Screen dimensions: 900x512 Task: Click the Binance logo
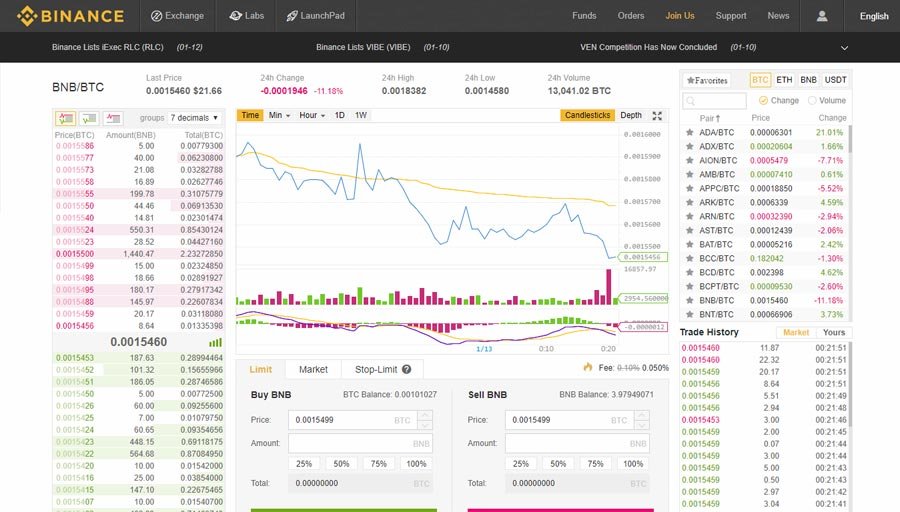click(70, 16)
